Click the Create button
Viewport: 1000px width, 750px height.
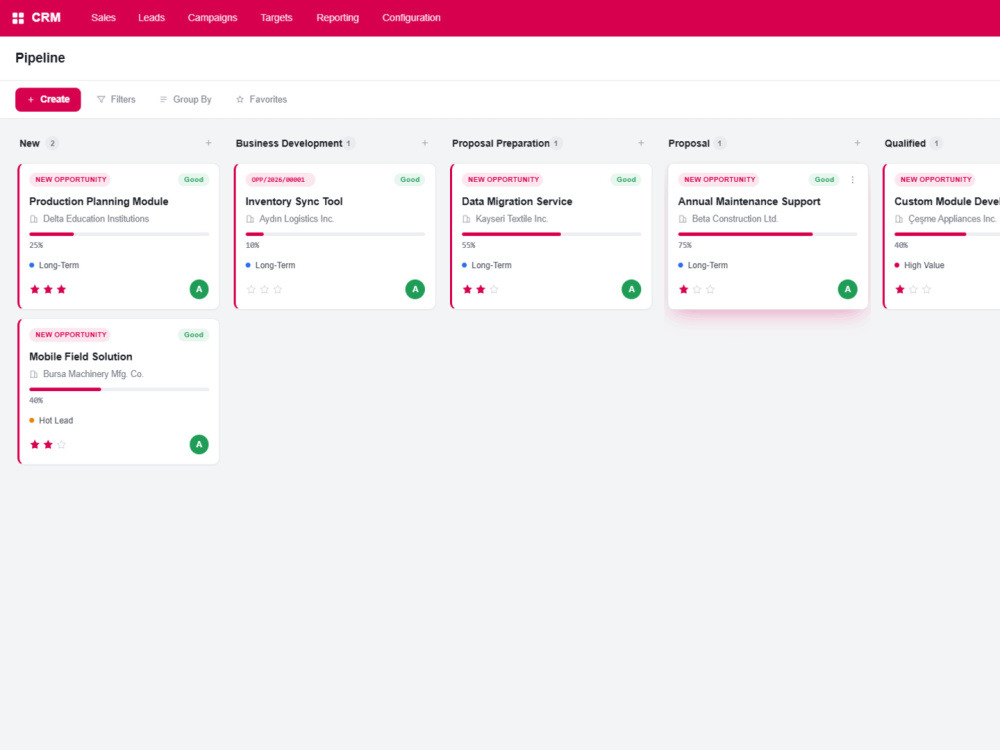coord(48,99)
